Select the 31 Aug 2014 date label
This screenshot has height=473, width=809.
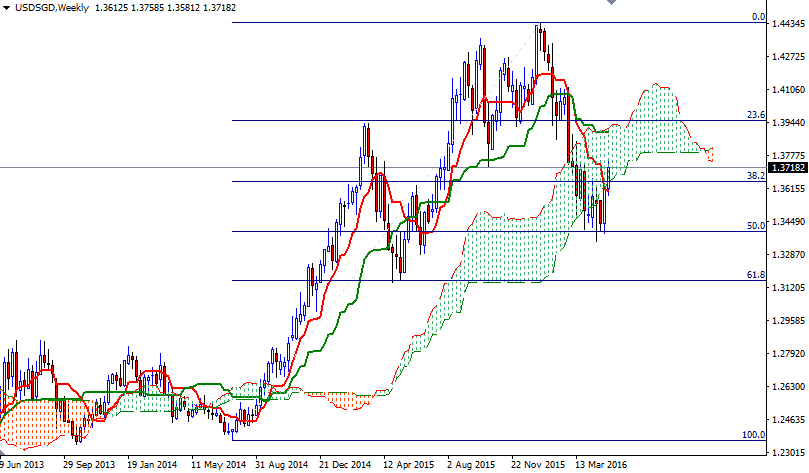click(x=279, y=465)
